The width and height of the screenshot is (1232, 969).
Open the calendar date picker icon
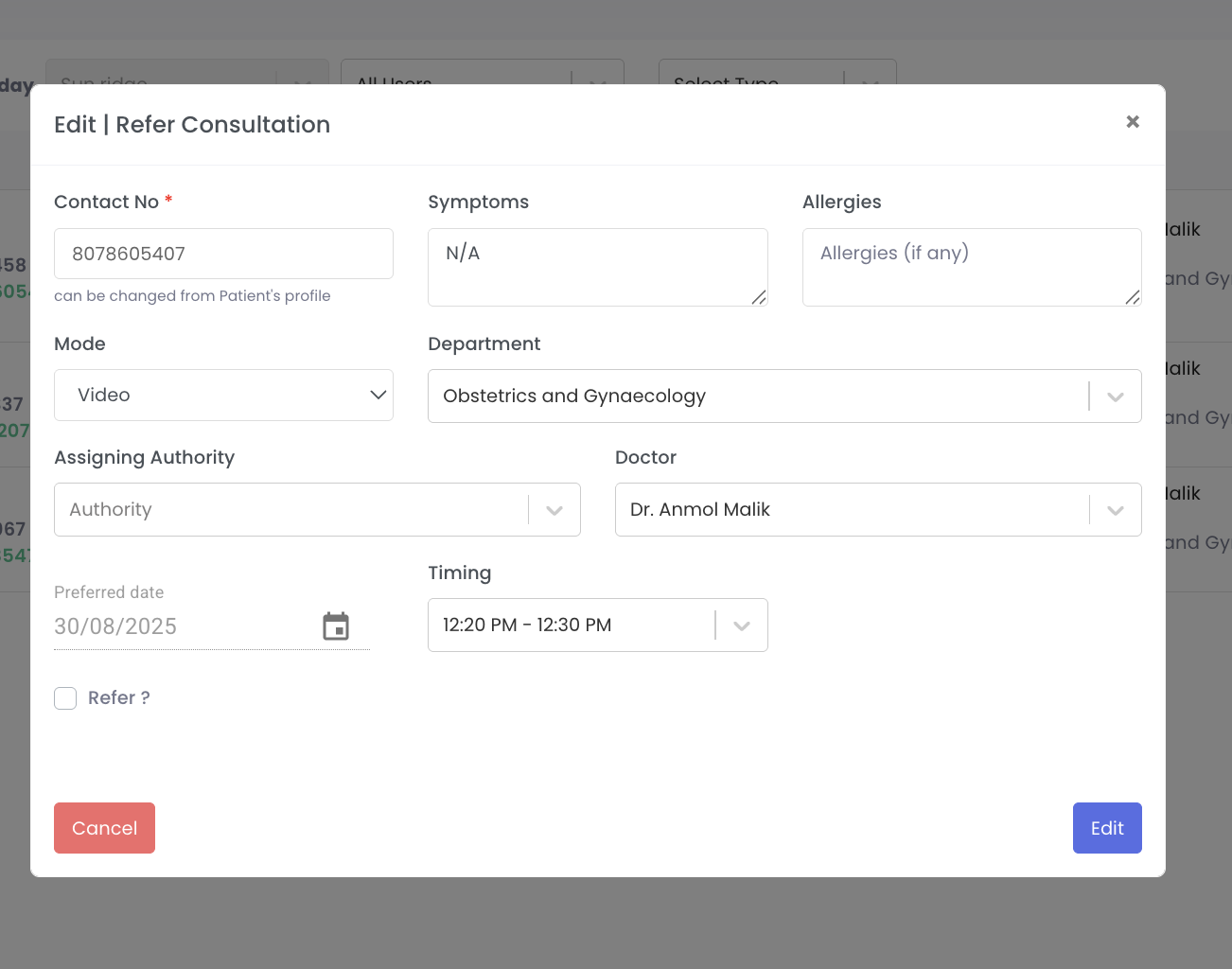point(336,626)
